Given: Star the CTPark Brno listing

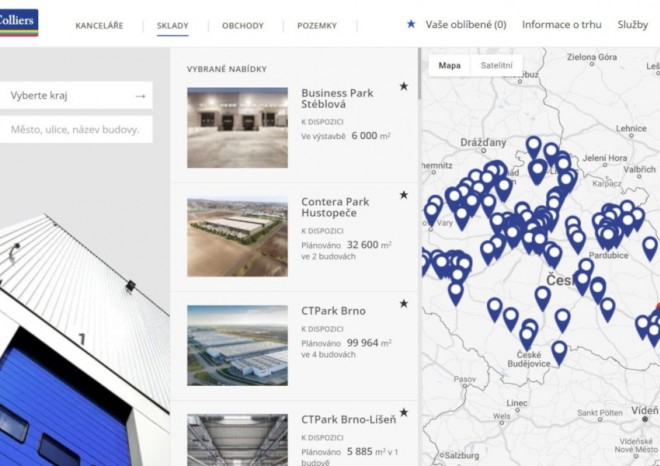Looking at the screenshot, I should coord(404,304).
